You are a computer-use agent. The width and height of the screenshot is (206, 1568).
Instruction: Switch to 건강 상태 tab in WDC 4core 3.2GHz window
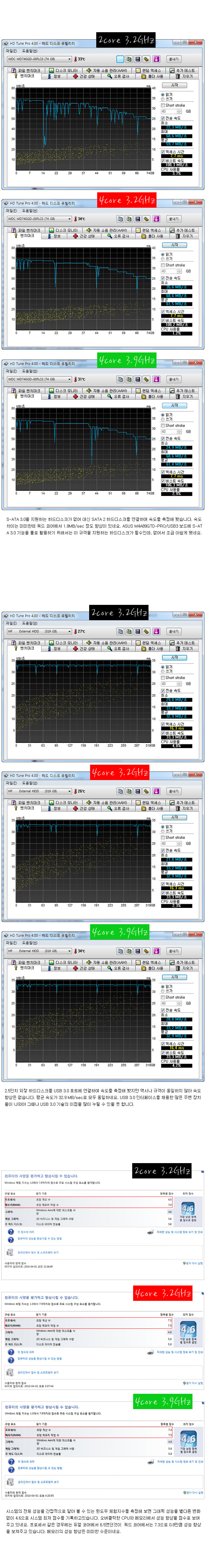84,236
